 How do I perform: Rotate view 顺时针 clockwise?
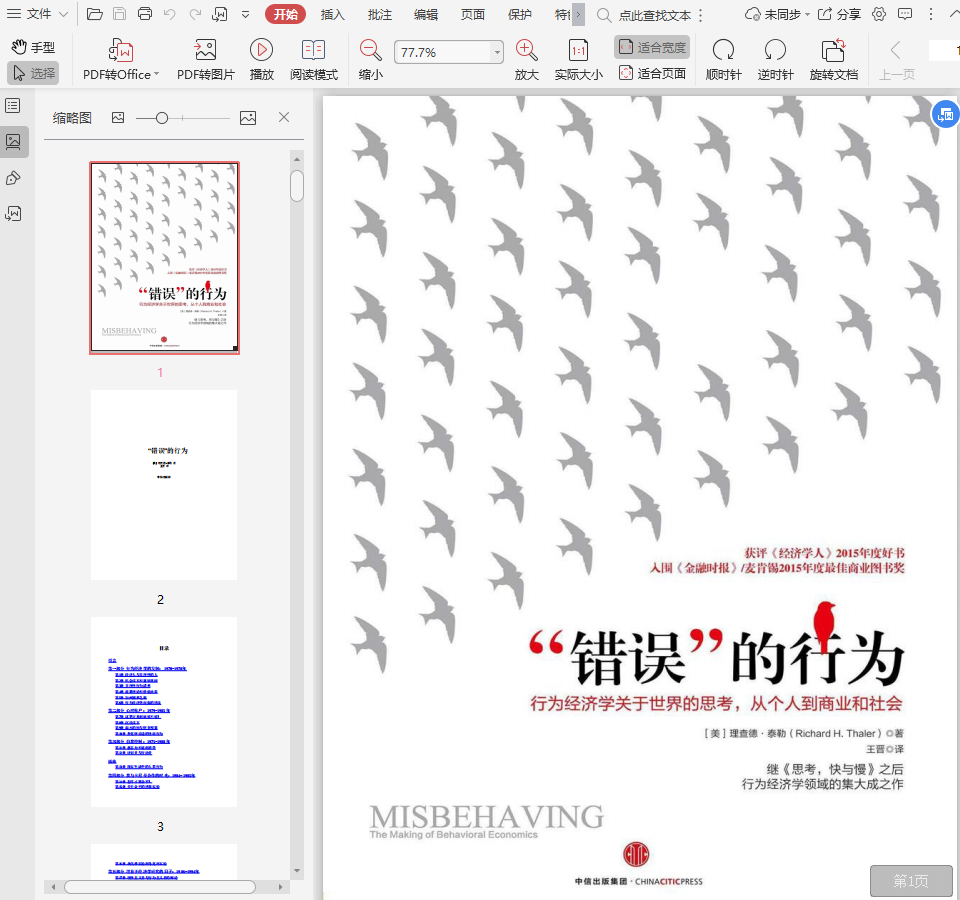coord(723,59)
